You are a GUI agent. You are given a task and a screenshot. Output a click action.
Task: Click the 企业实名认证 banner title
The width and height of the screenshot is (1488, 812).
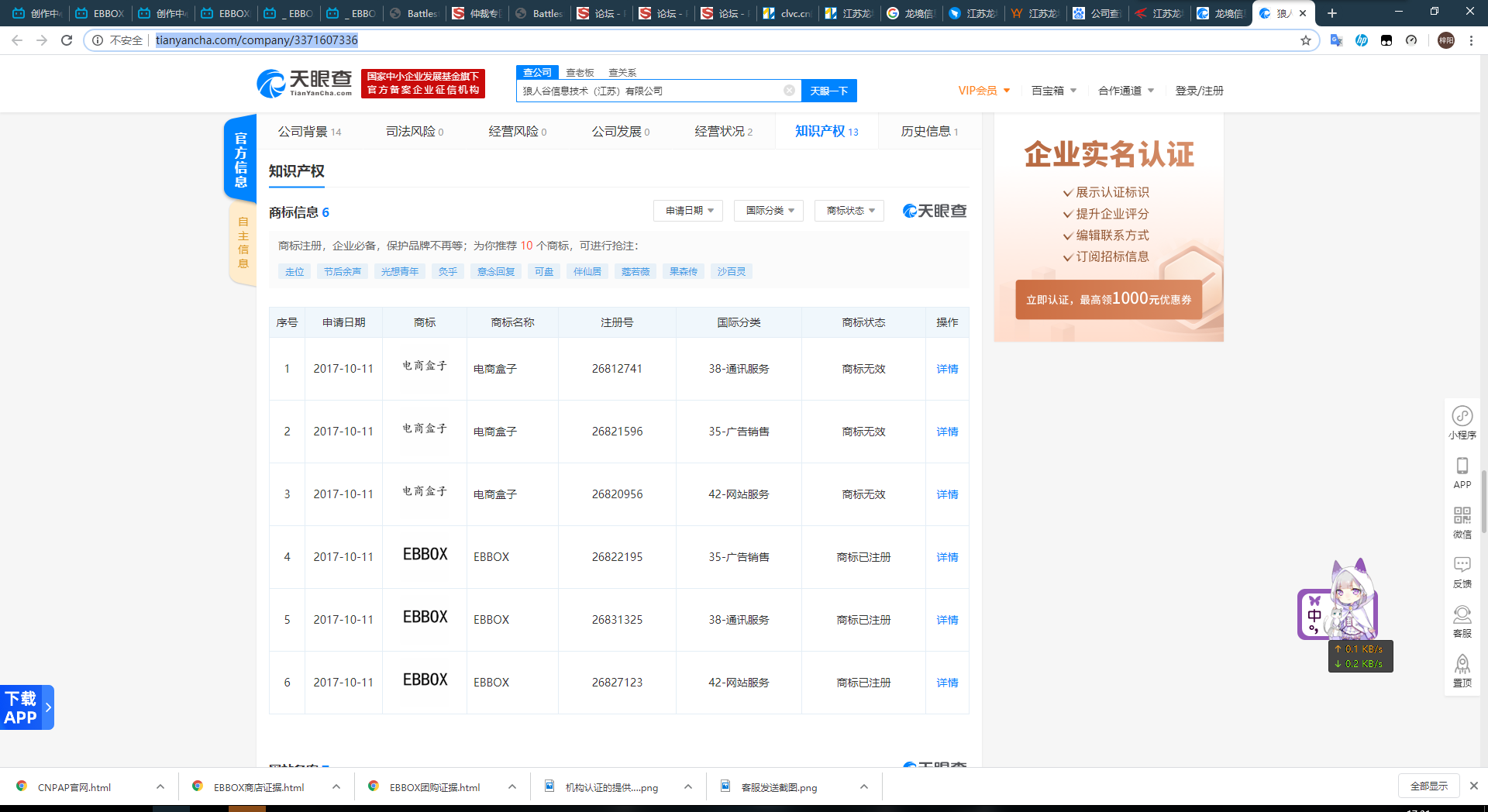(1109, 154)
